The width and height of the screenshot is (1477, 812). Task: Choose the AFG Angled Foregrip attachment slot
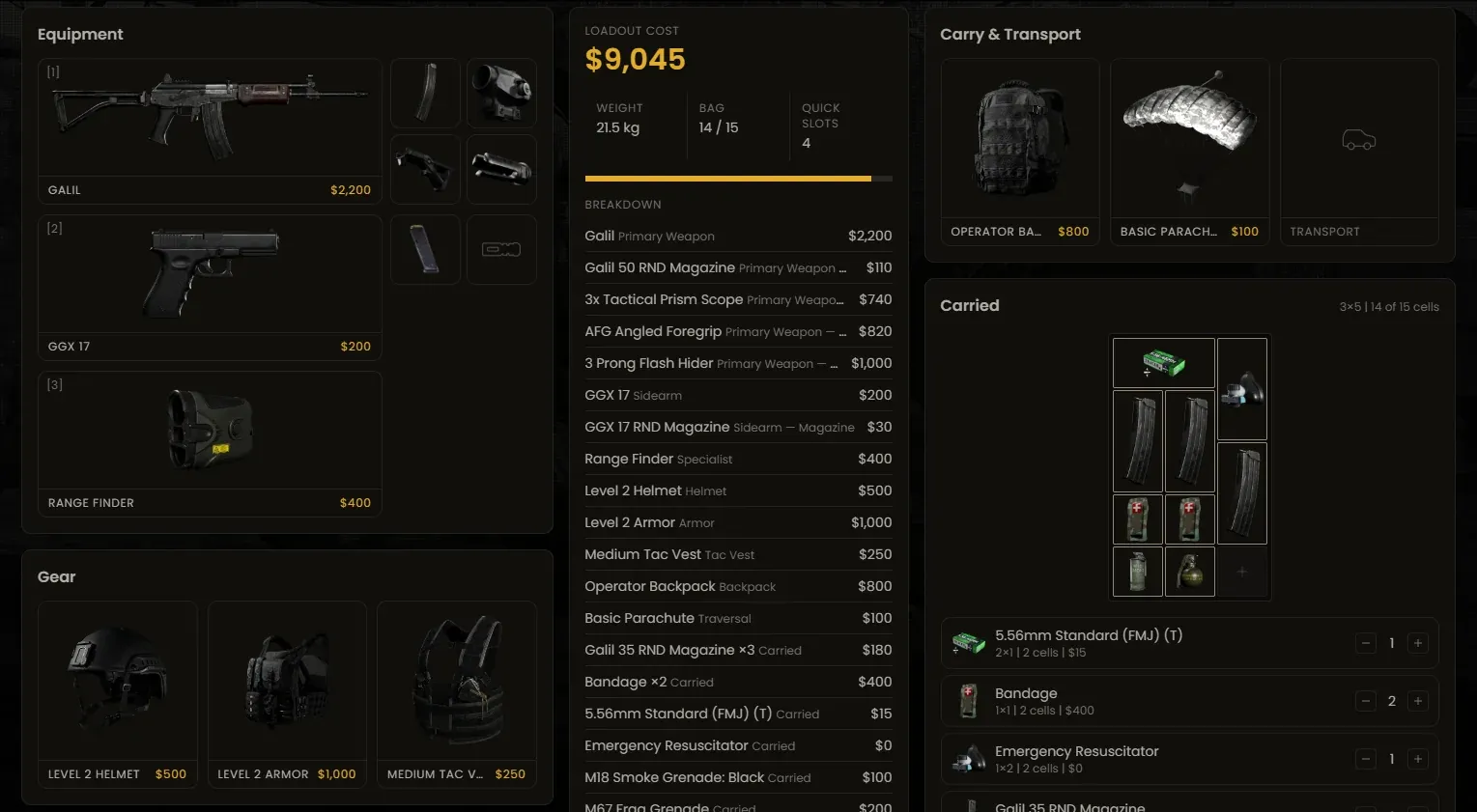point(425,169)
